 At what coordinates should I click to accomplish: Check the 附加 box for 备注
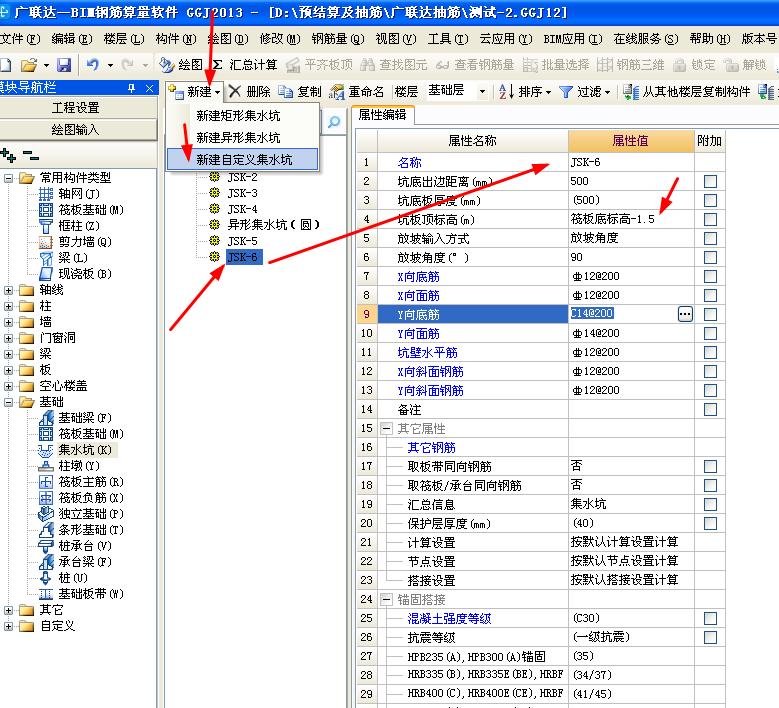tap(710, 409)
